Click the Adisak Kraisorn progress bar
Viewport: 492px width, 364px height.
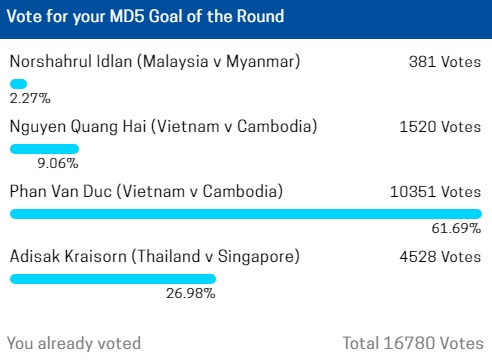113,279
